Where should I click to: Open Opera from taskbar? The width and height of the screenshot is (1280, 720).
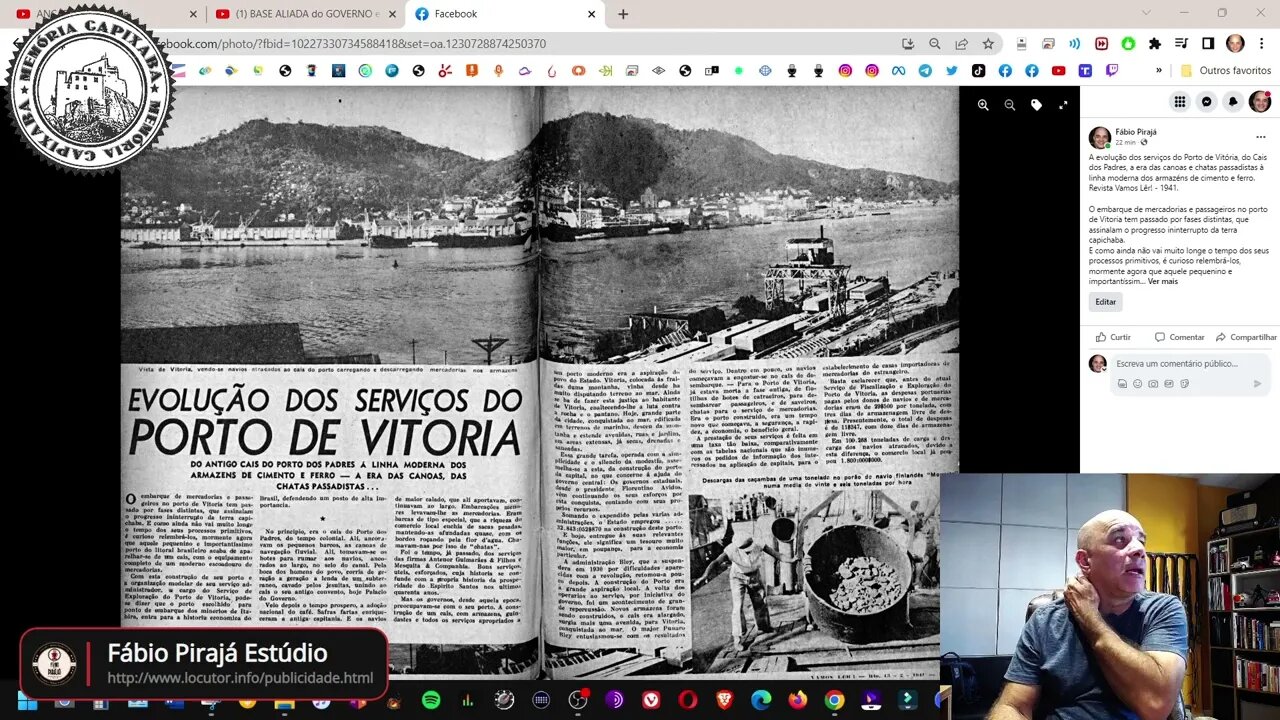click(687, 700)
